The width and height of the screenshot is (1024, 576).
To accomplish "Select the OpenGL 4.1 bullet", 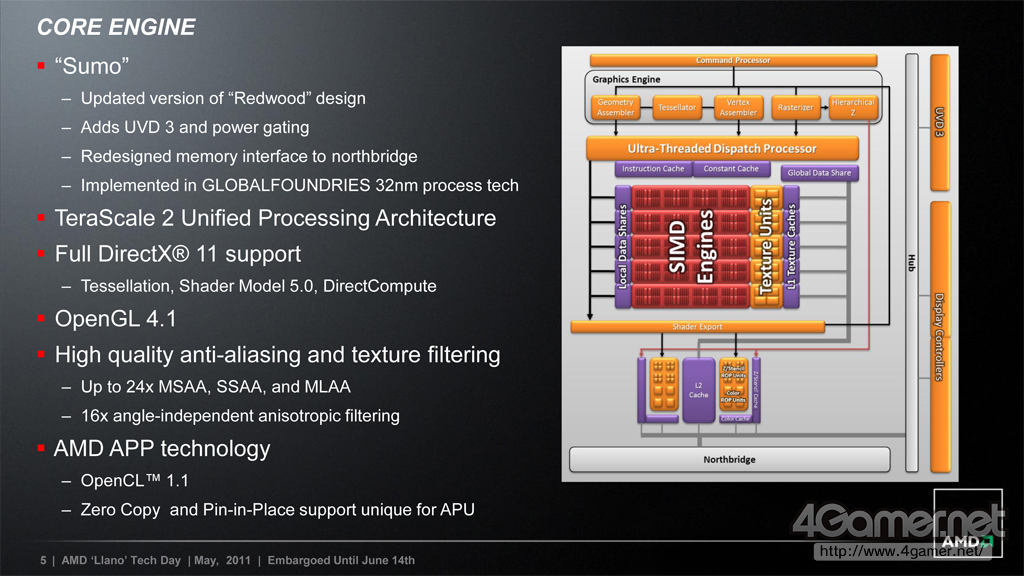I will (x=116, y=319).
